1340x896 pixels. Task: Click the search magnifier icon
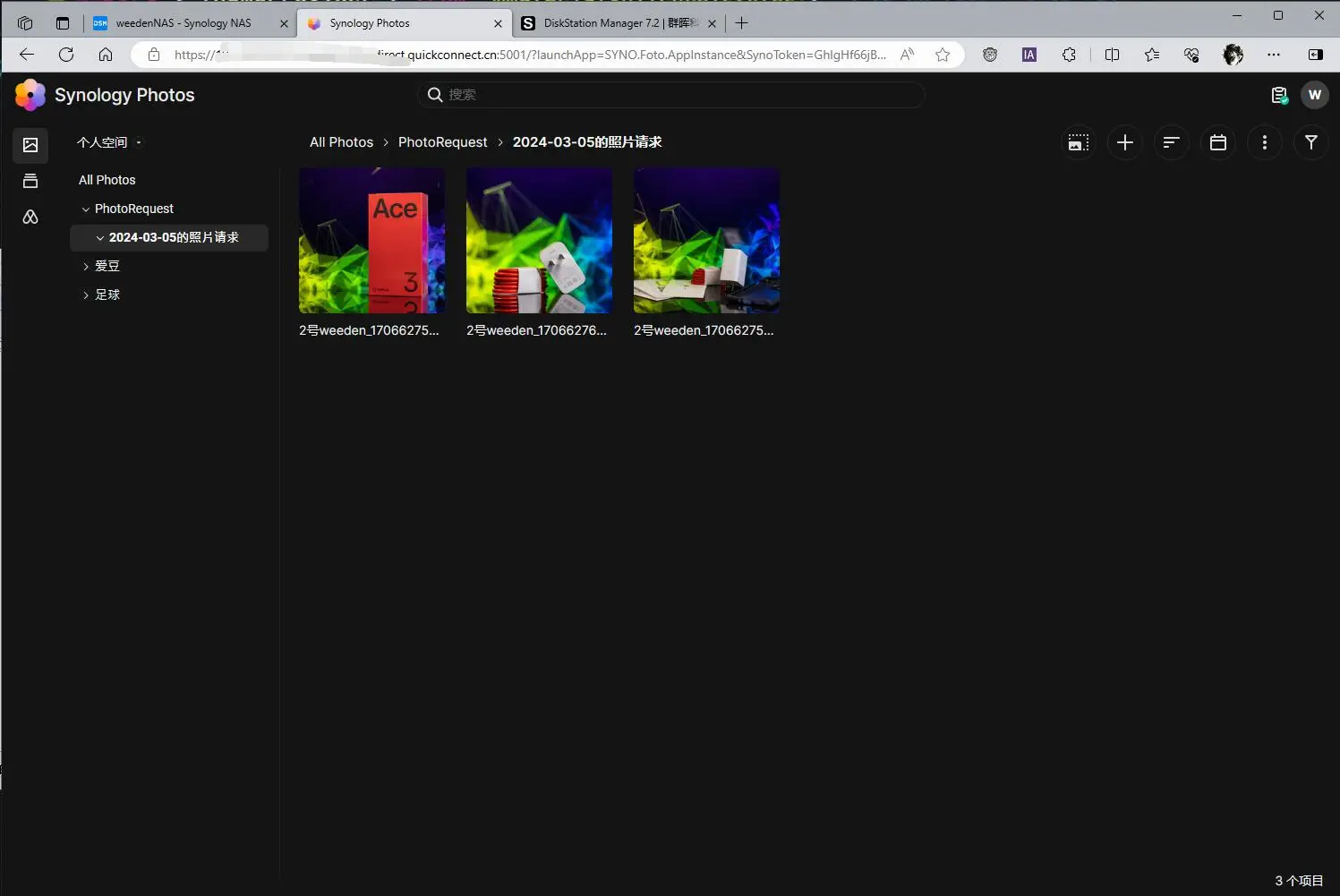435,95
